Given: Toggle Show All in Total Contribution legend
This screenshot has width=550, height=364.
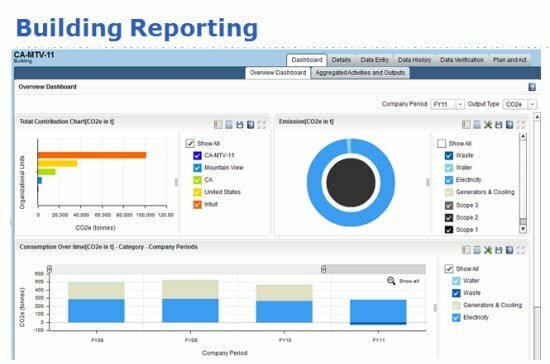Looking at the screenshot, I should [190, 143].
